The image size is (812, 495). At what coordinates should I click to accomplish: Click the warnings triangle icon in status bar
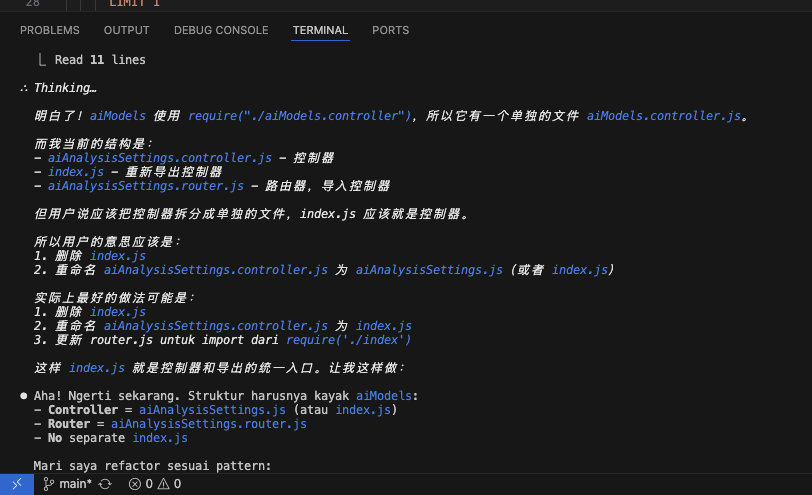164,484
